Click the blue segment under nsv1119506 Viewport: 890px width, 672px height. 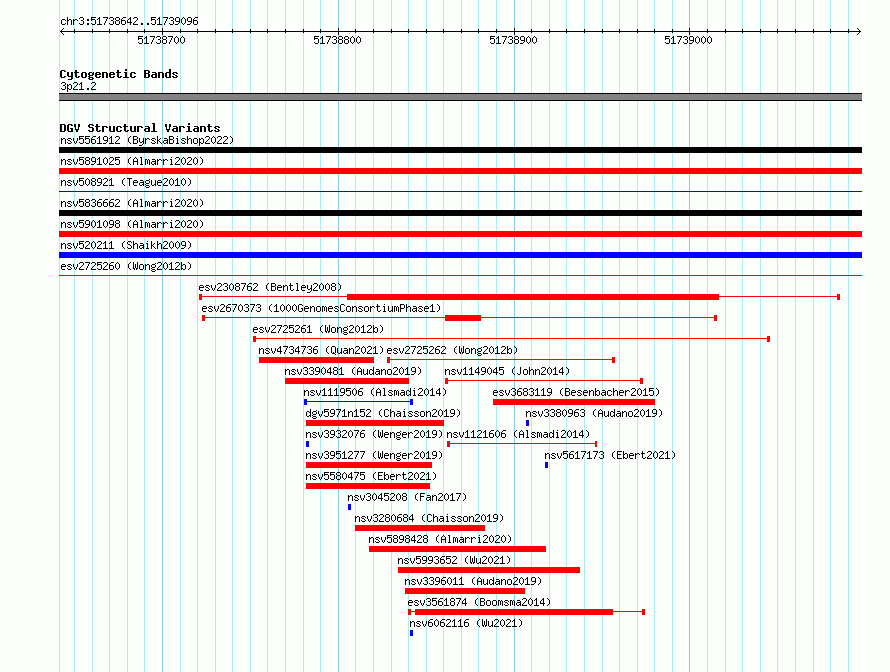(358, 402)
